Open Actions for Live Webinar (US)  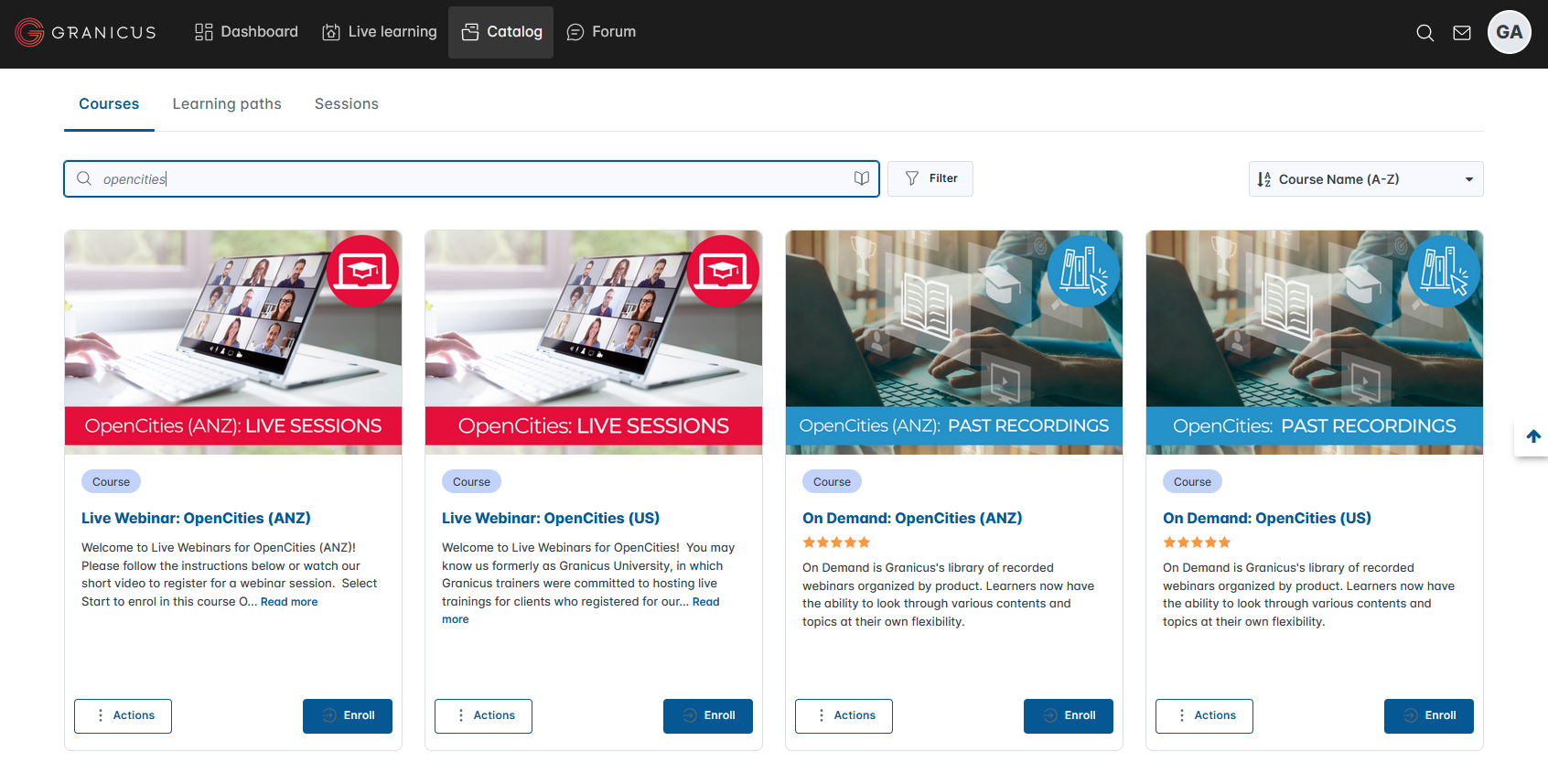pos(483,716)
